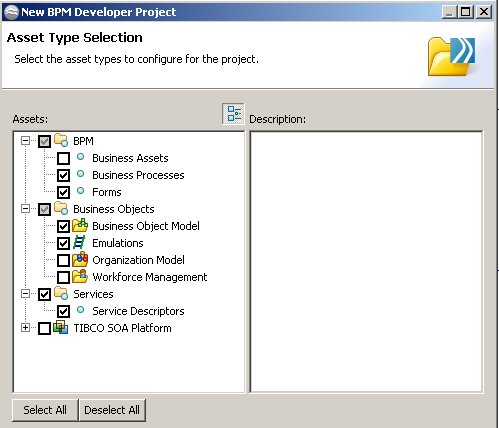The height and width of the screenshot is (428, 499).
Task: Select the BPM tree label
Action: pos(83,141)
